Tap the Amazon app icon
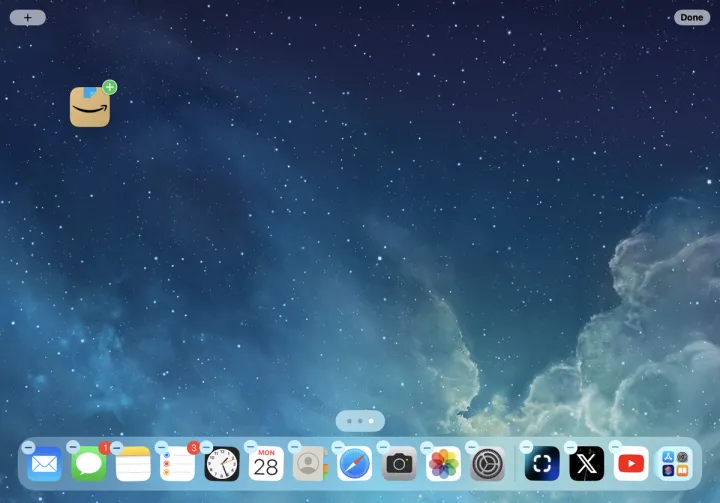 point(89,107)
